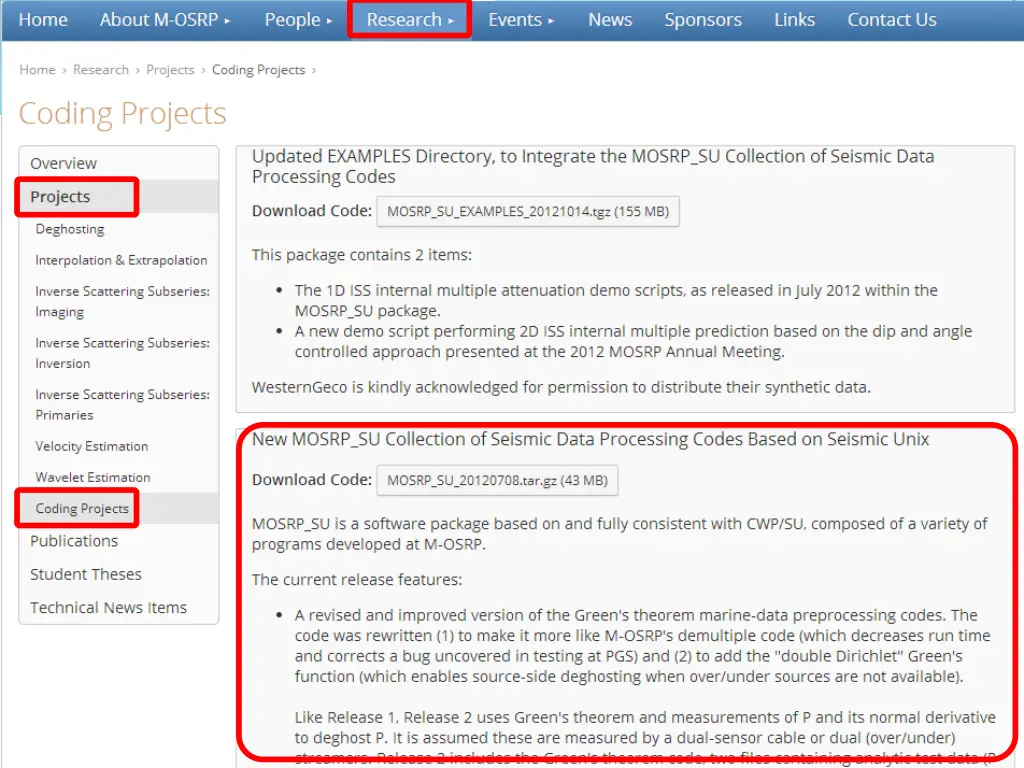Click Coding Projects in the breadcrumb

click(x=258, y=70)
